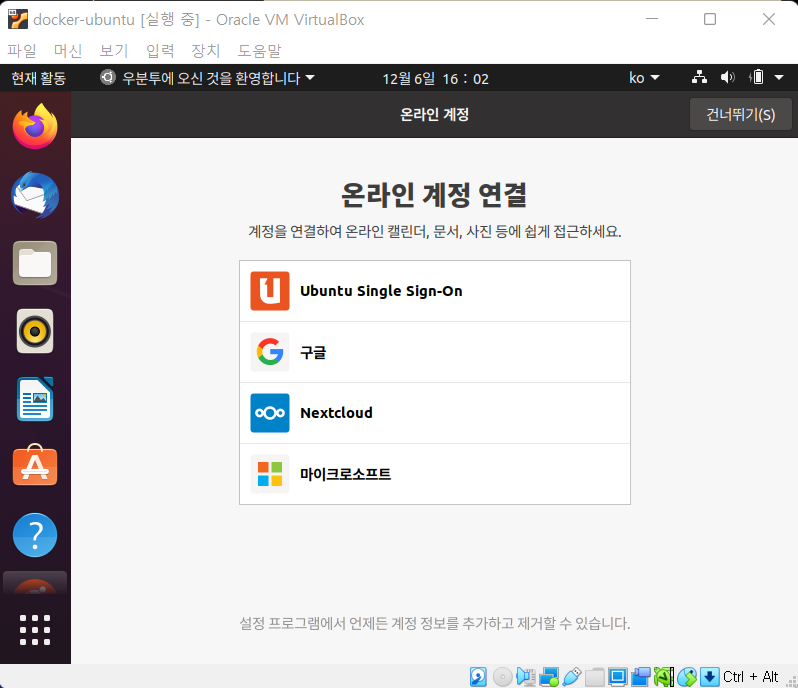798x688 pixels.
Task: Click the VirtualBox window title bar icon
Action: 18,19
